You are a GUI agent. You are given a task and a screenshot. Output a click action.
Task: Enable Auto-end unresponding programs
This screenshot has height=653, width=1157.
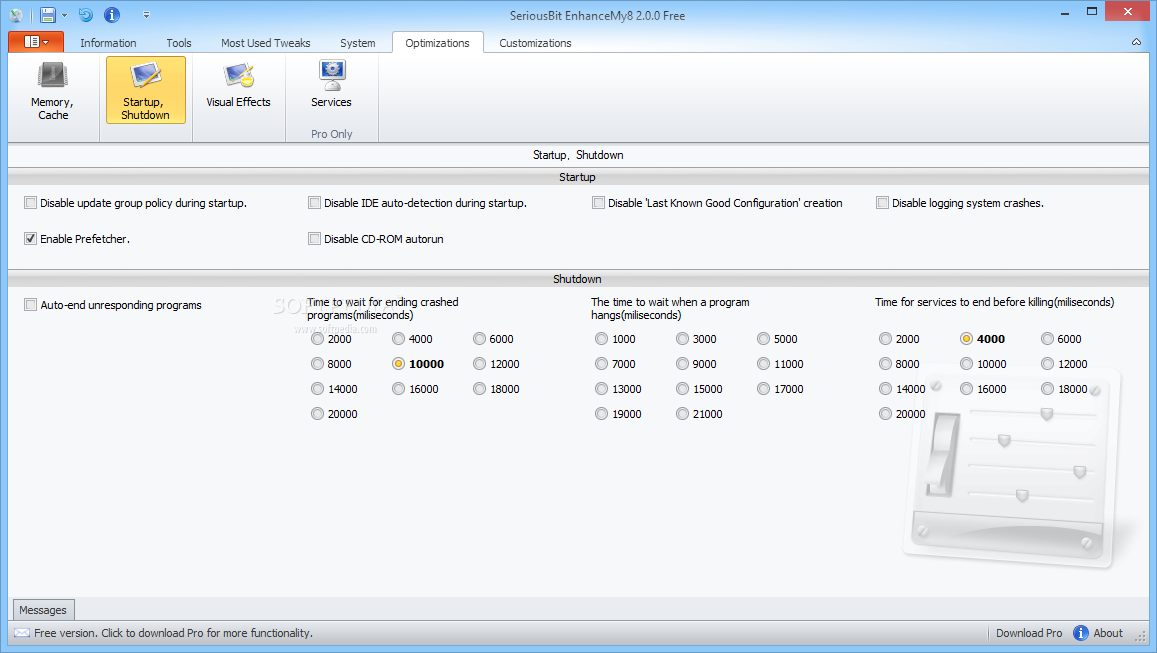click(30, 305)
